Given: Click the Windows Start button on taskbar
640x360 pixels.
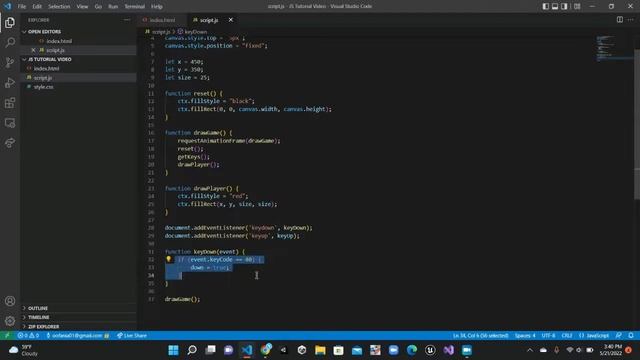Looking at the screenshot, I should click(x=173, y=350).
